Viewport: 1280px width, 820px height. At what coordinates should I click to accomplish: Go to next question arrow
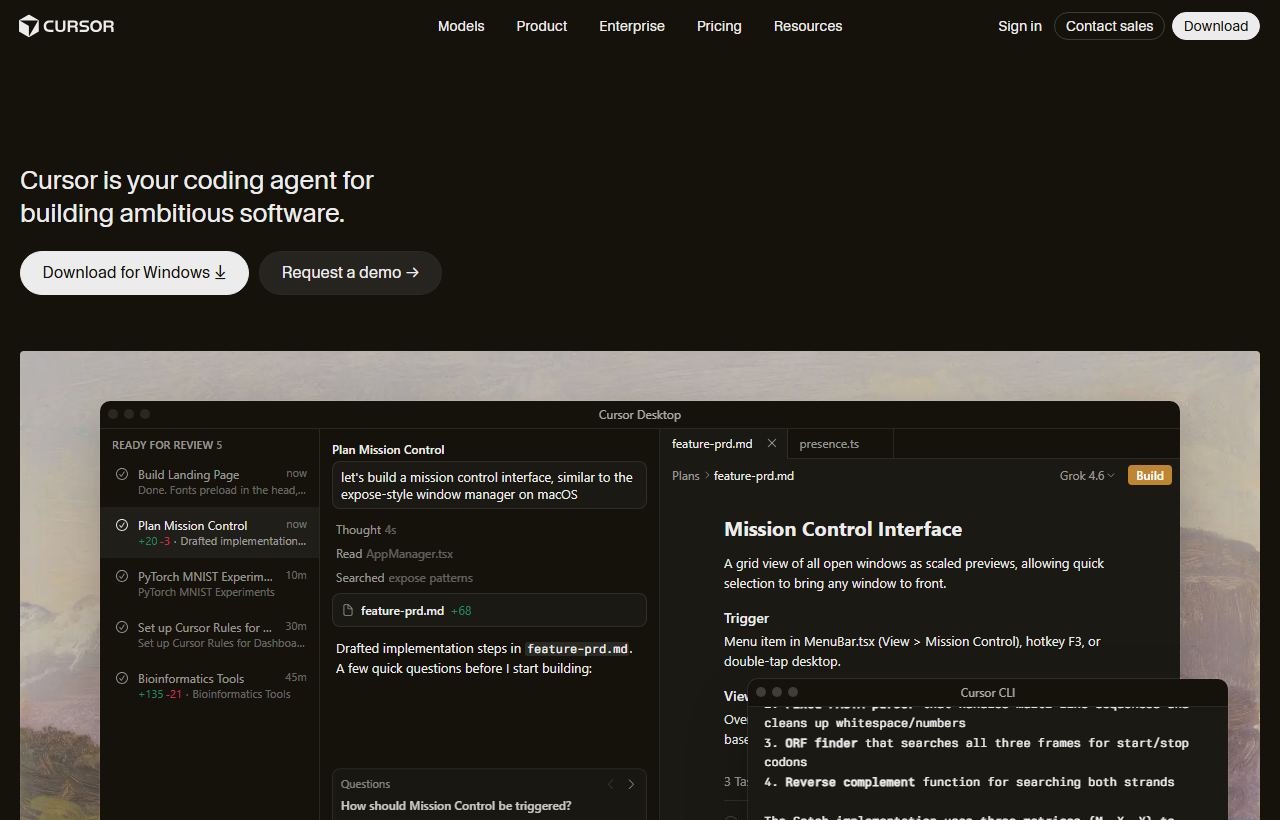click(x=631, y=784)
